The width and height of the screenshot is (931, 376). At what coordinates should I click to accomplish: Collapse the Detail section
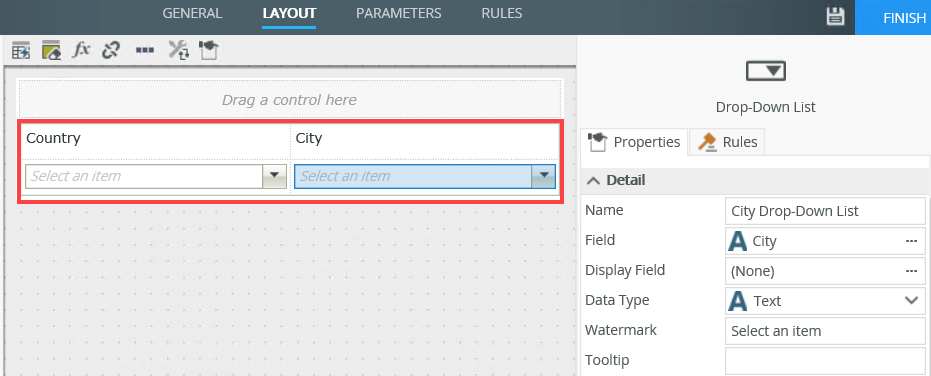(x=594, y=181)
